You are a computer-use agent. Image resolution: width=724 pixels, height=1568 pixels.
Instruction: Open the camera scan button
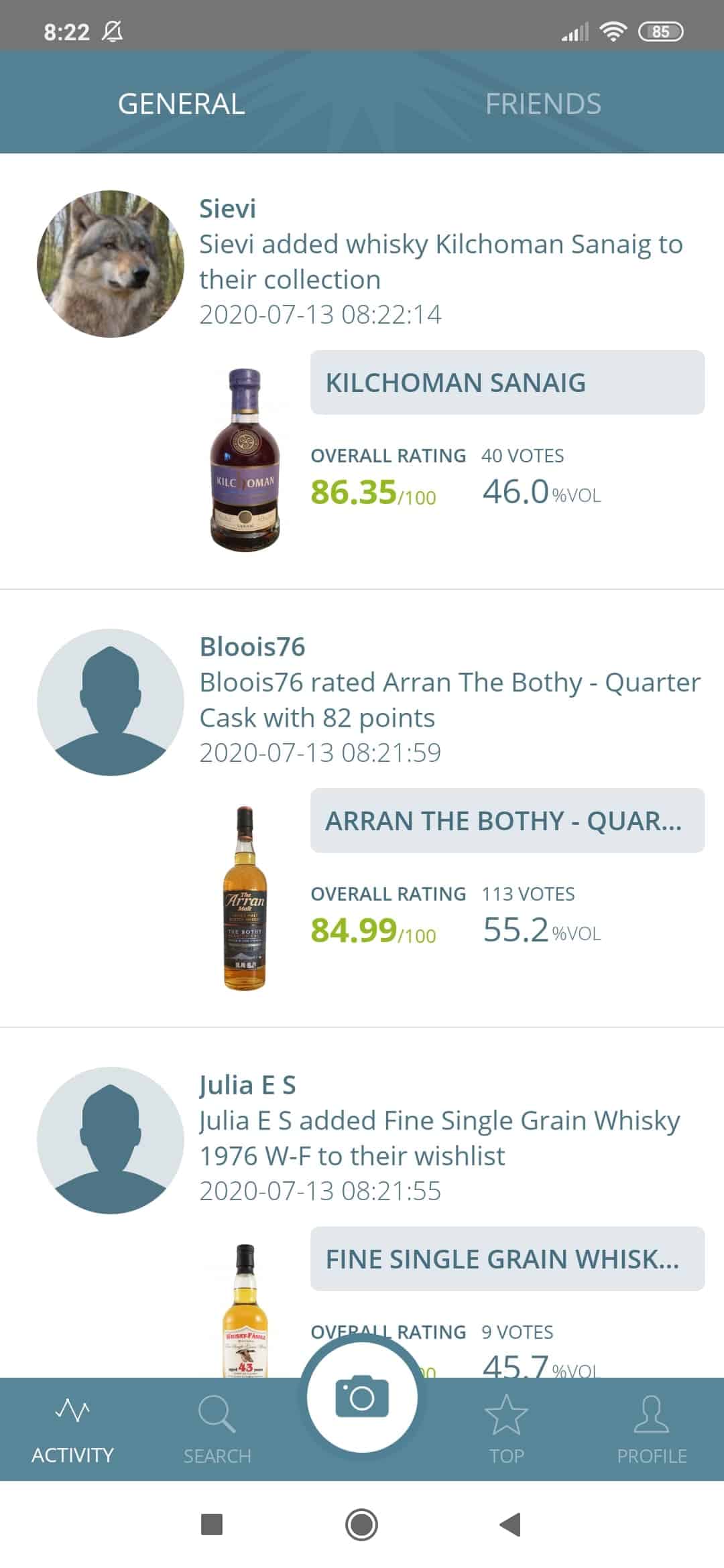(362, 1396)
